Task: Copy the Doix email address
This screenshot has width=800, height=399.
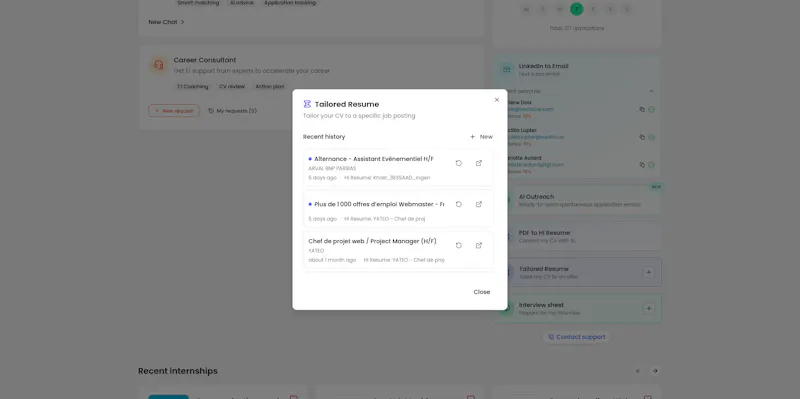Action: coord(642,109)
